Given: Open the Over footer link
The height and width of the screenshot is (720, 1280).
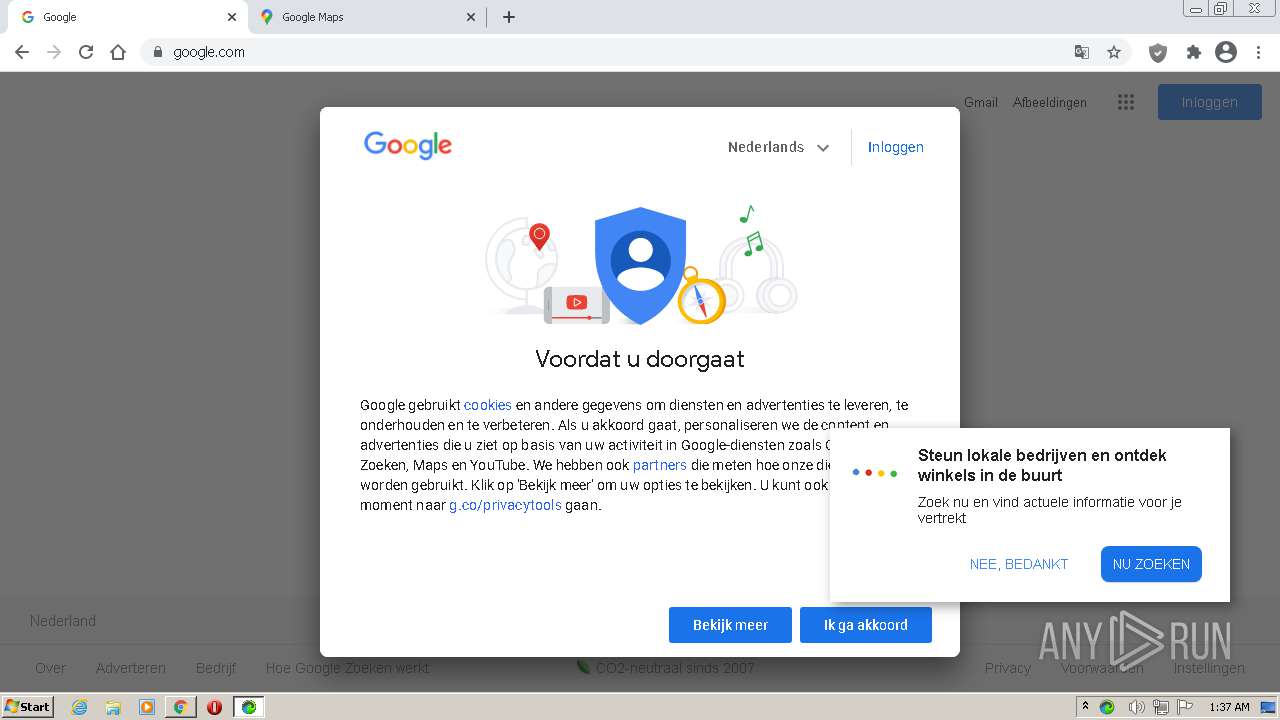Looking at the screenshot, I should pyautogui.click(x=50, y=668).
